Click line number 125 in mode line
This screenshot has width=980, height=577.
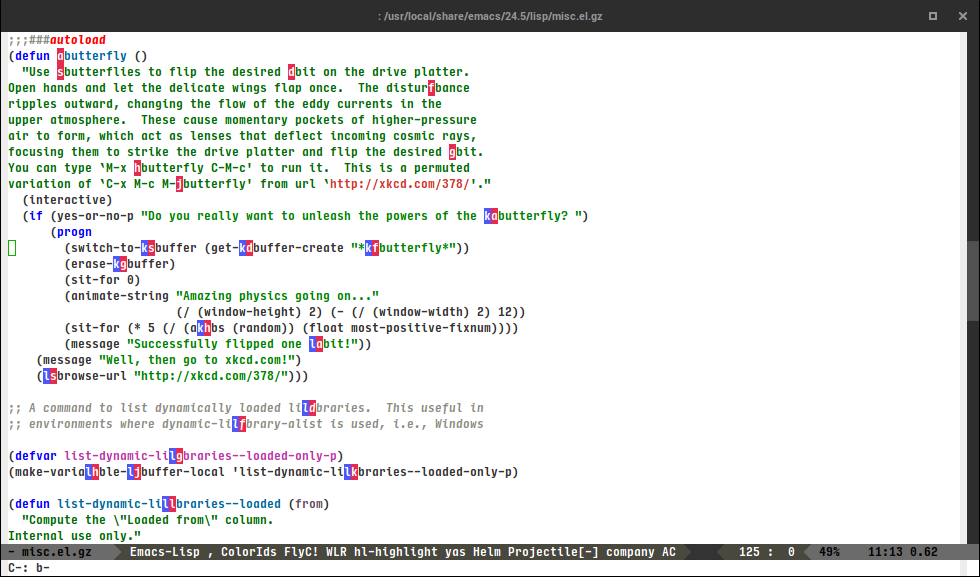pos(749,552)
